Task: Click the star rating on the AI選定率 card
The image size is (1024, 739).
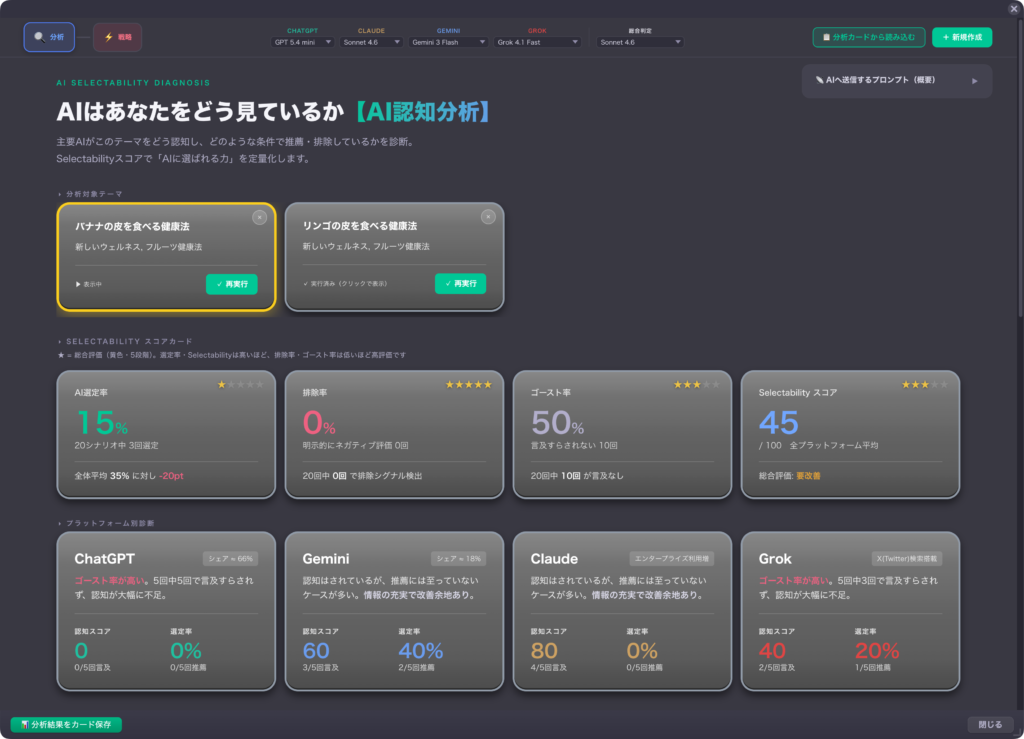Action: (241, 384)
